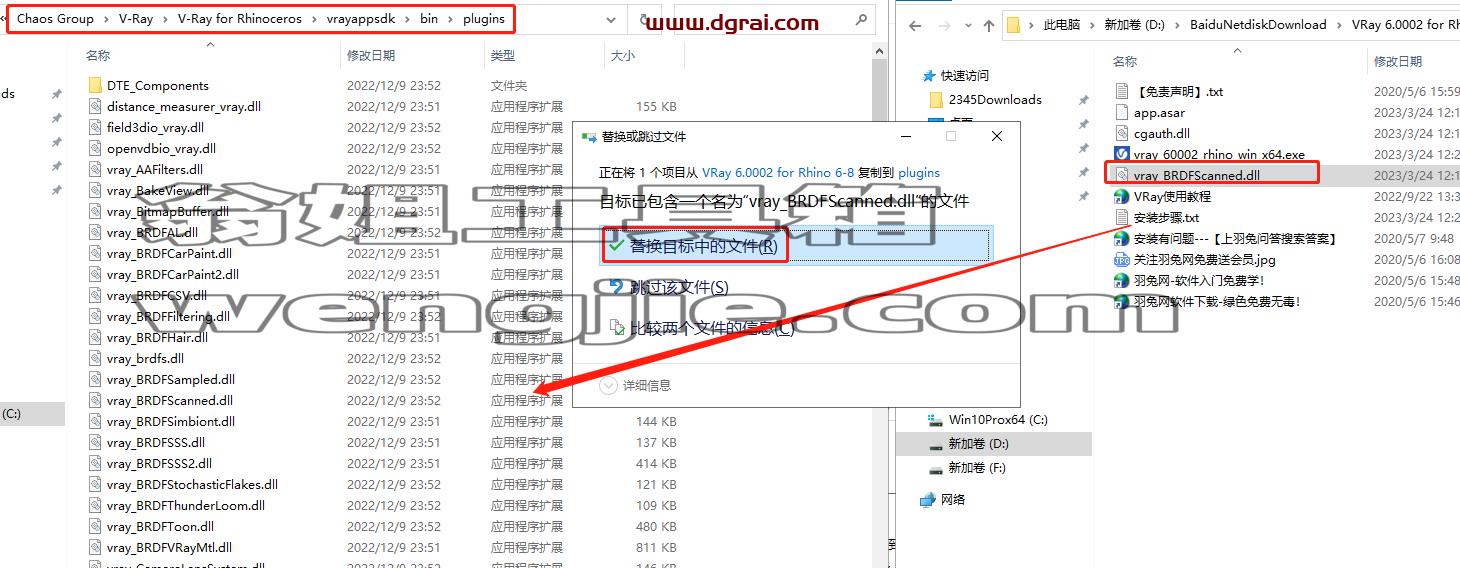Viewport: 1460px width, 568px height.
Task: Click the 2345Downloads folder icon in navigation pane
Action: [936, 99]
